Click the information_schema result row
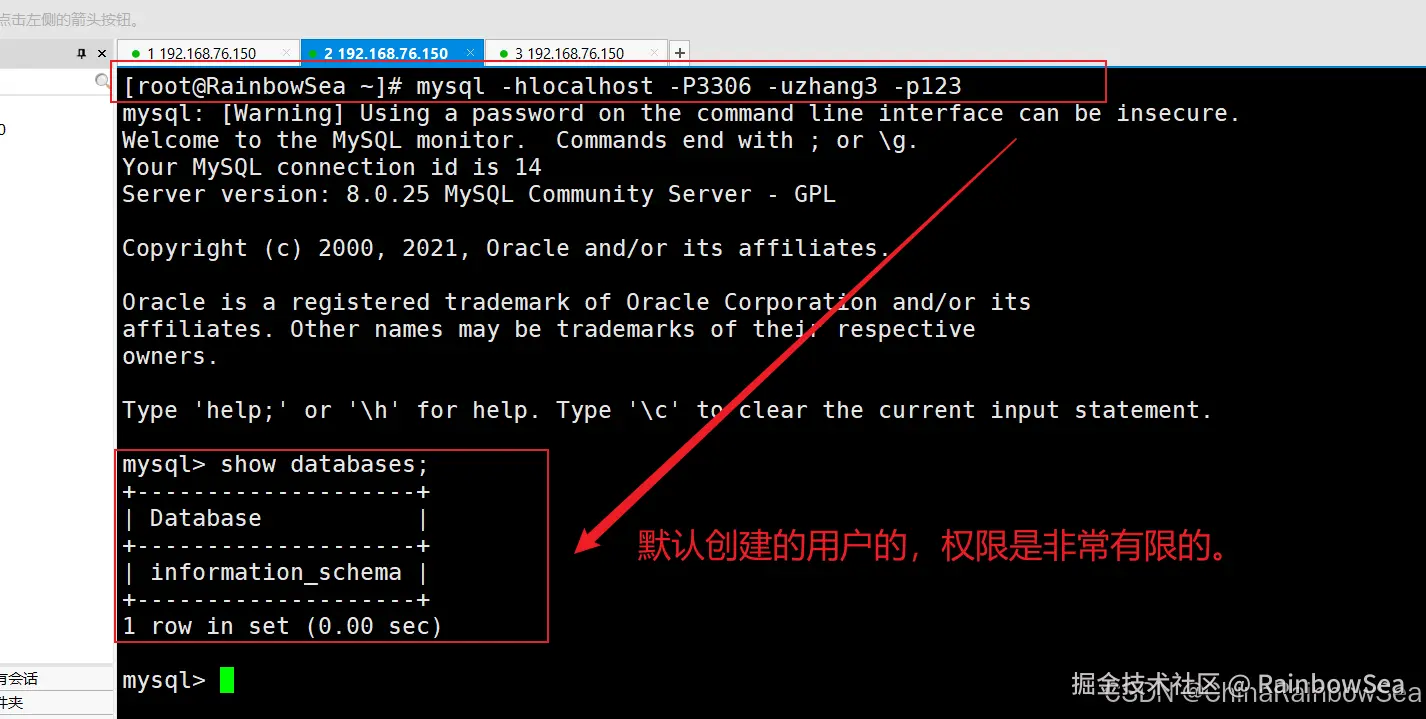This screenshot has width=1426, height=719. (x=276, y=573)
